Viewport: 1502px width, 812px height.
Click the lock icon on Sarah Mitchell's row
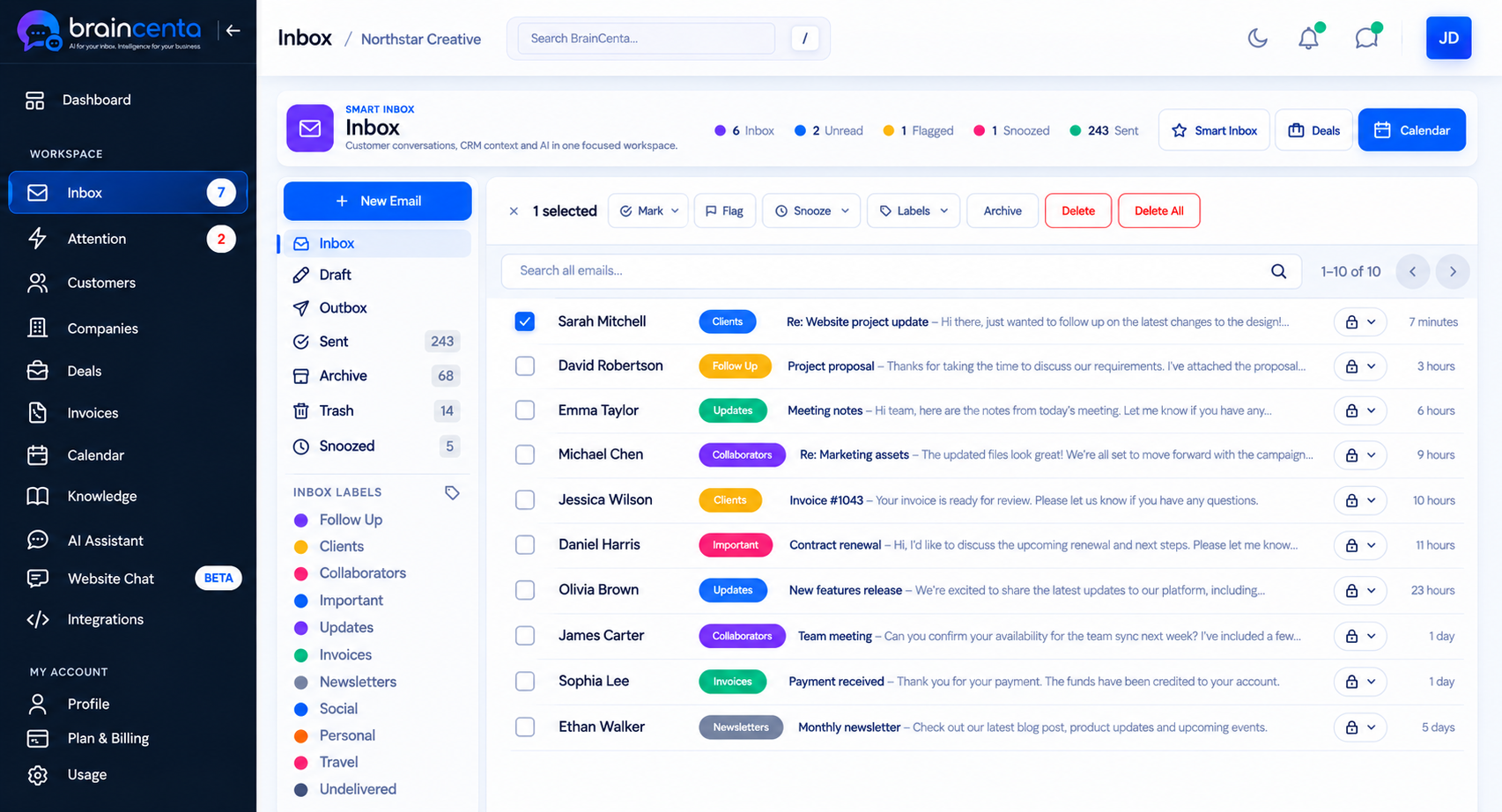click(1351, 322)
